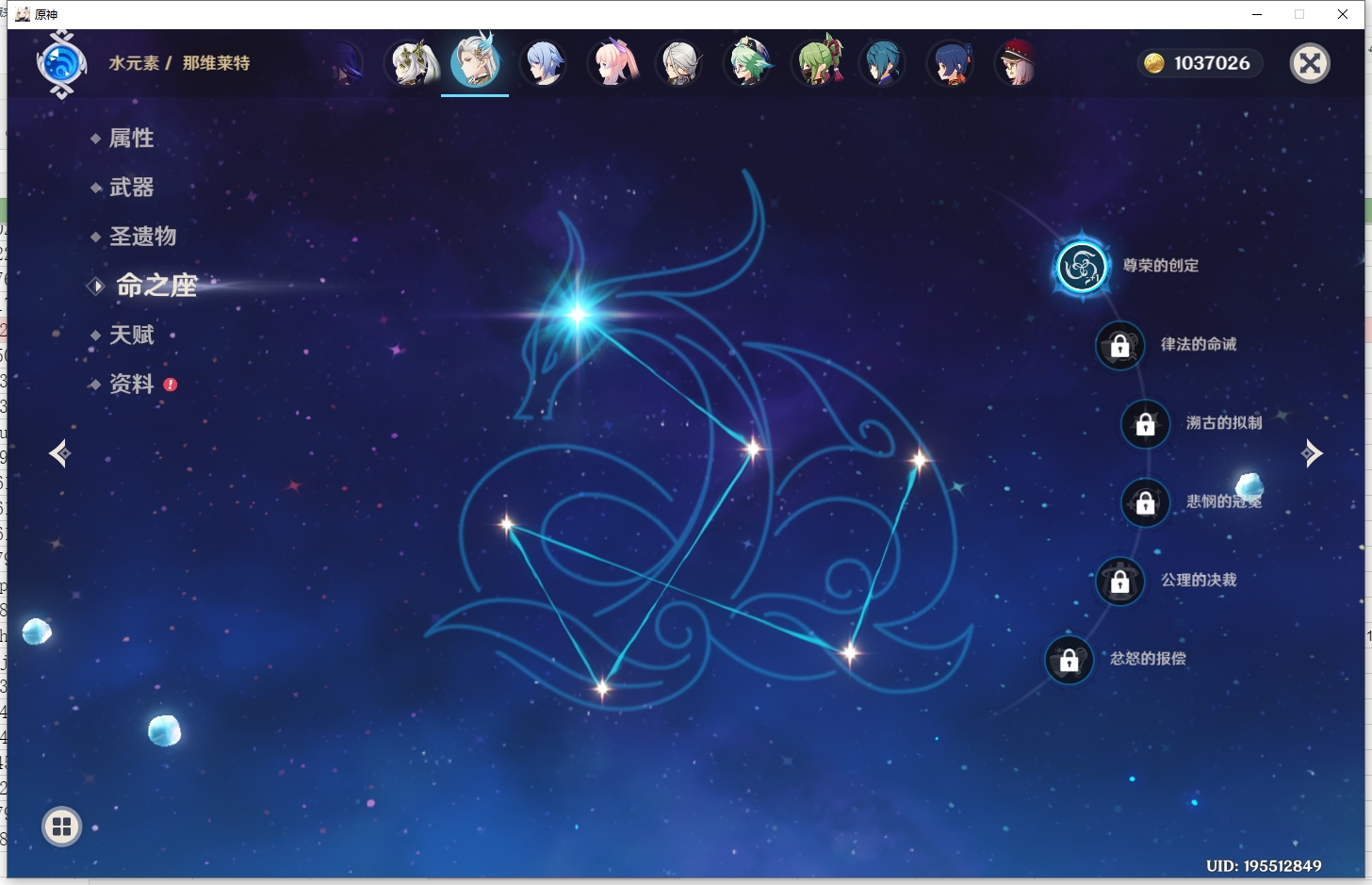Click the 溯古的拟制 label text
The width and height of the screenshot is (1372, 885).
[1224, 422]
